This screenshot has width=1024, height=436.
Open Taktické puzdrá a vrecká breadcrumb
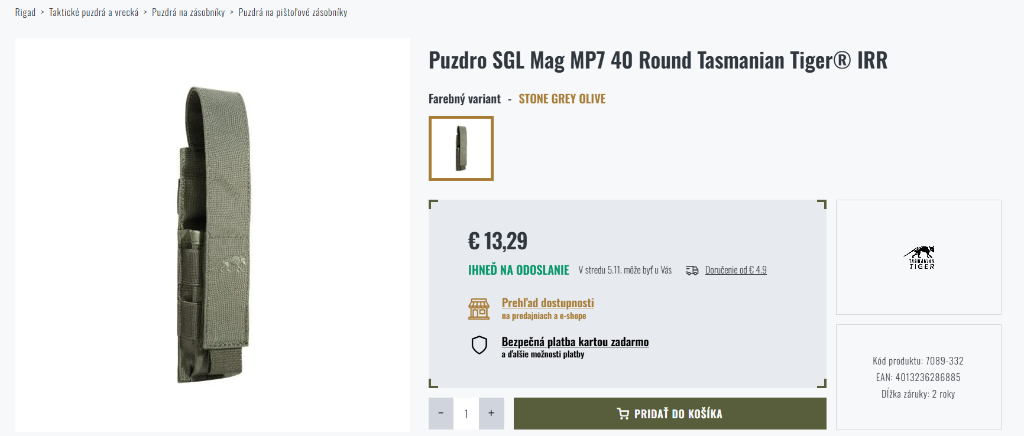pos(94,12)
